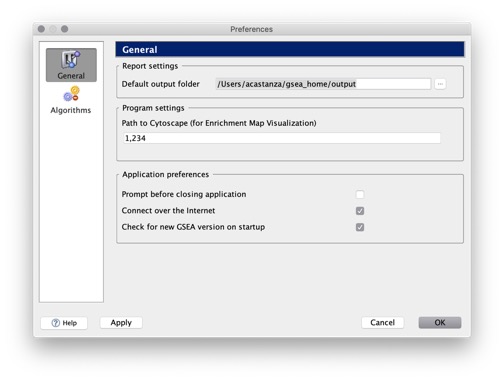
Task: Click the Apply button
Action: (121, 323)
